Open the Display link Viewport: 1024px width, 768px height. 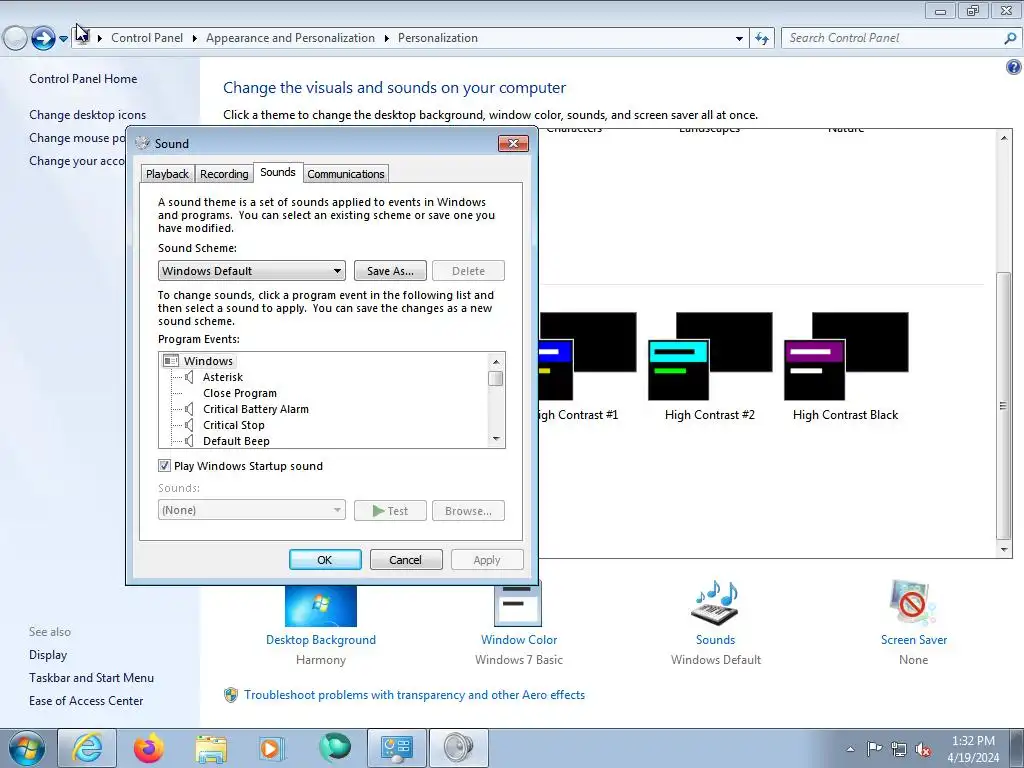pos(48,655)
